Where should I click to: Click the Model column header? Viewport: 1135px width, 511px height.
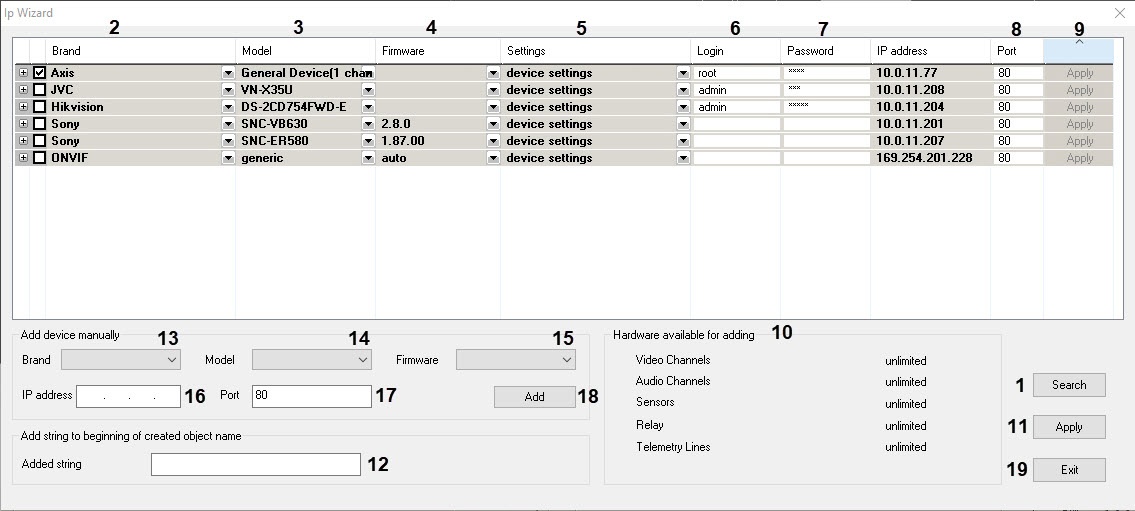coord(305,51)
